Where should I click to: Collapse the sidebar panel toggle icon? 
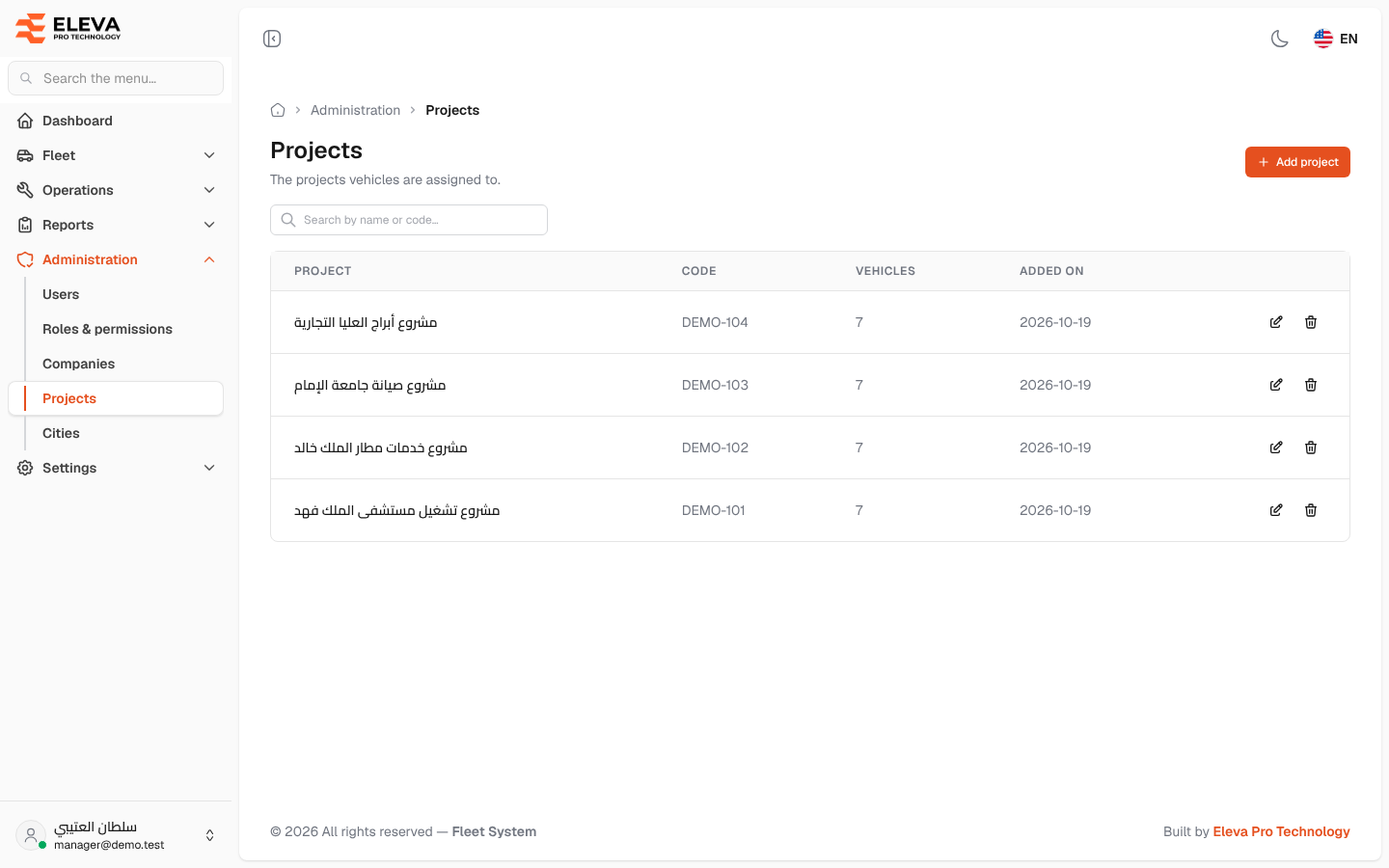click(x=272, y=39)
